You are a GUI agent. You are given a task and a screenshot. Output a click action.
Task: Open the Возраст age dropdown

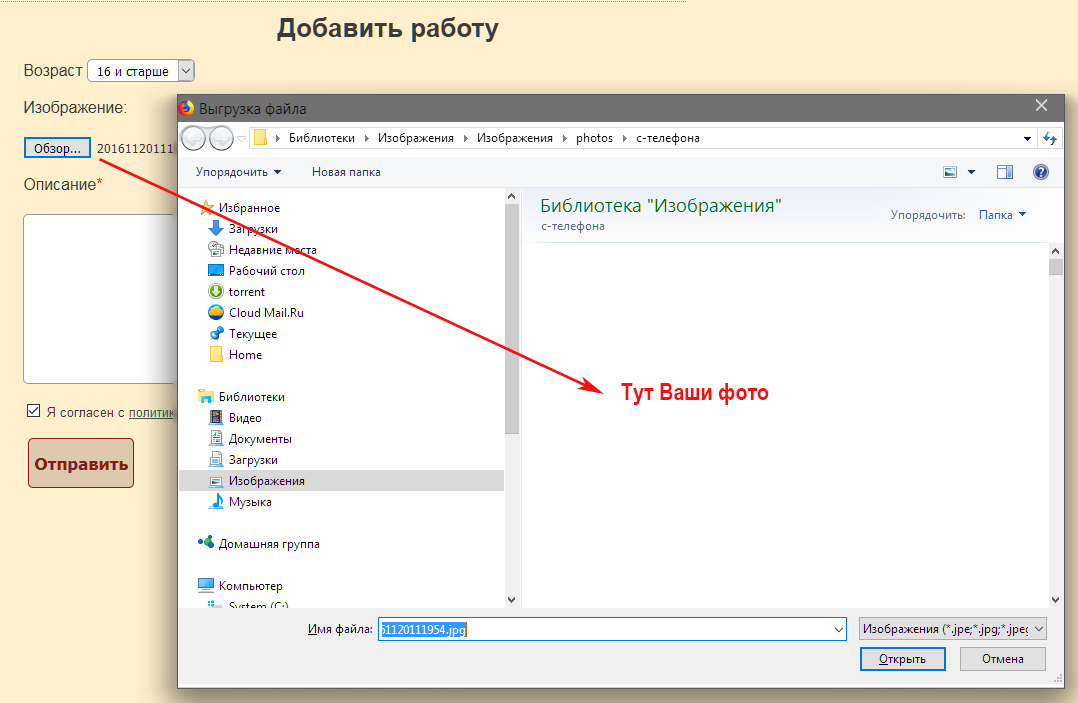coord(141,71)
